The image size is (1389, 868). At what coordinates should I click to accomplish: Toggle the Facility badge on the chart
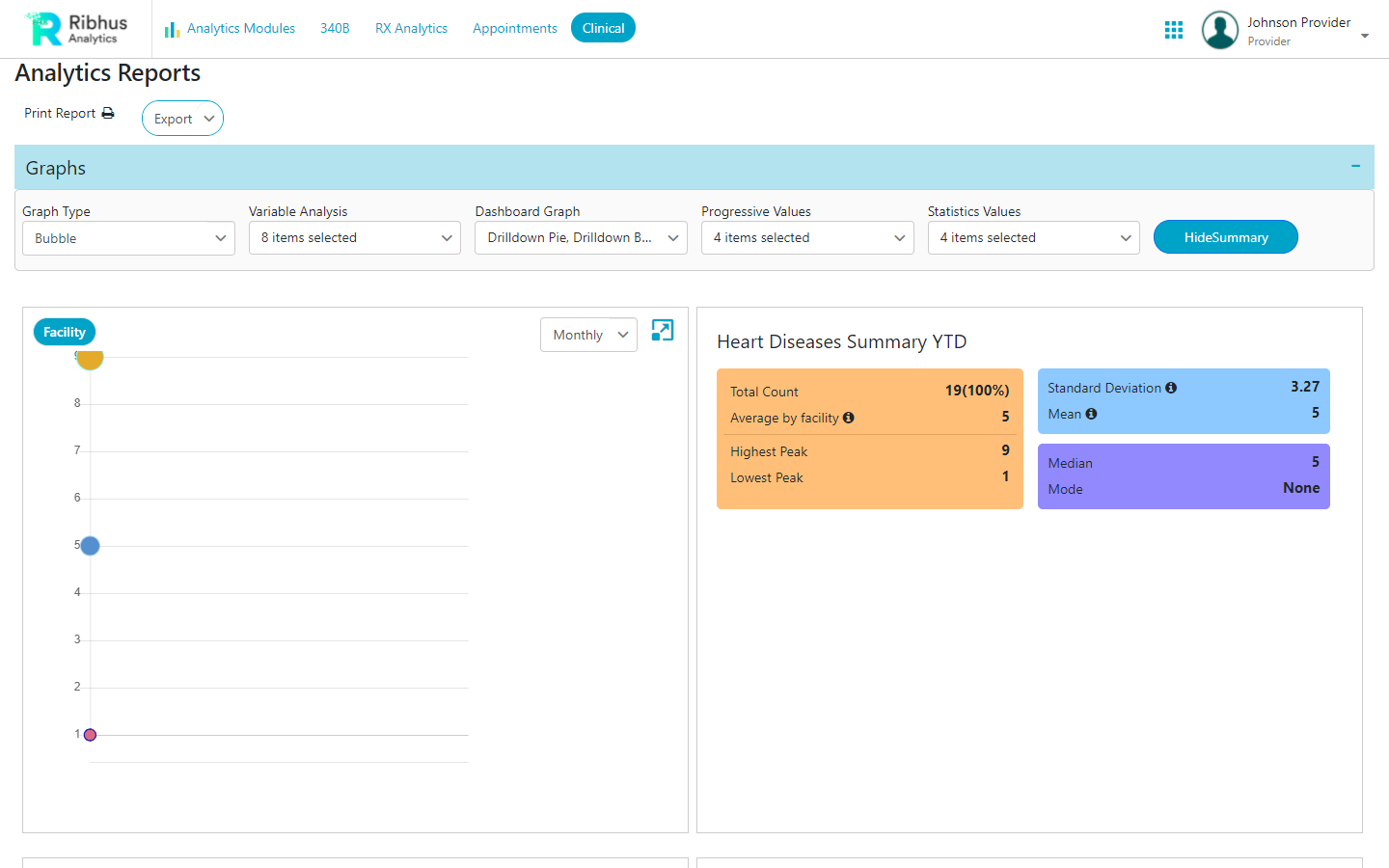64,331
